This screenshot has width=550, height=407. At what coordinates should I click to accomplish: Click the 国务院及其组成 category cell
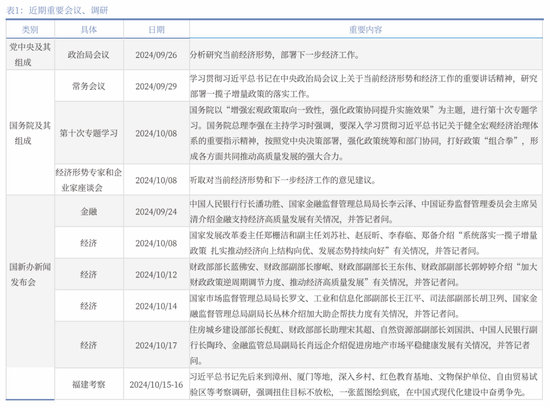click(30, 133)
